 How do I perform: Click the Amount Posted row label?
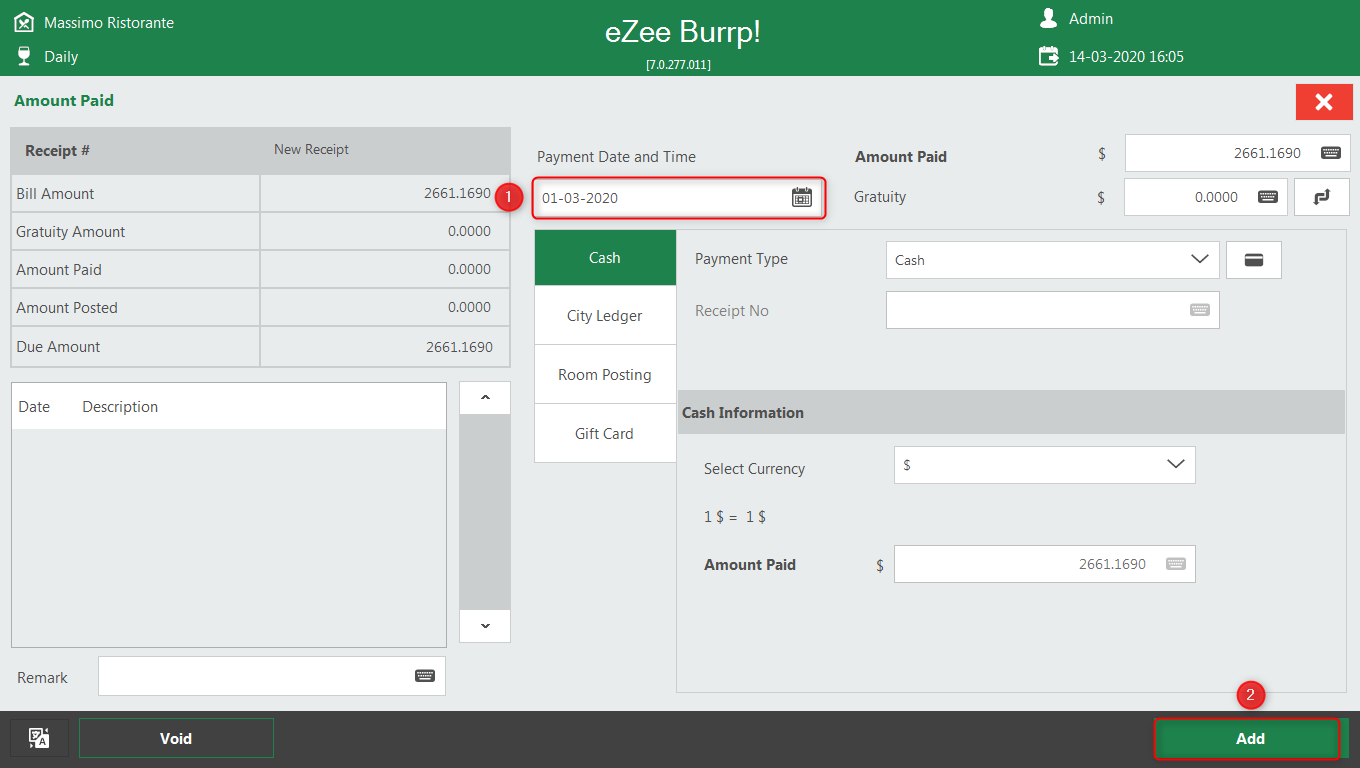[x=67, y=307]
